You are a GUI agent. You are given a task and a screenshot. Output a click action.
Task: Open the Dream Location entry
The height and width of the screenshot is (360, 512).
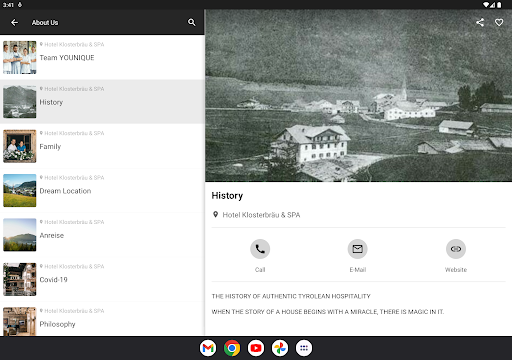tap(102, 190)
